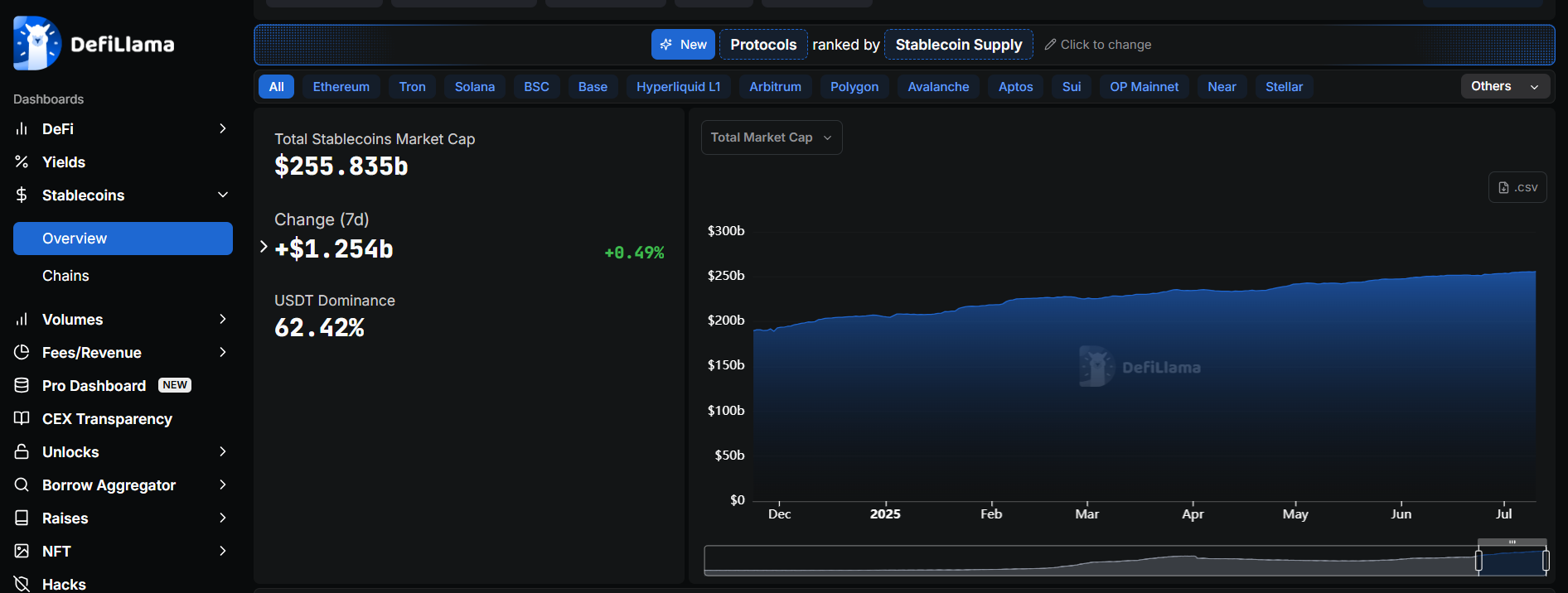Image resolution: width=1568 pixels, height=593 pixels.
Task: Click the CEX Transparency book icon
Action: point(22,419)
